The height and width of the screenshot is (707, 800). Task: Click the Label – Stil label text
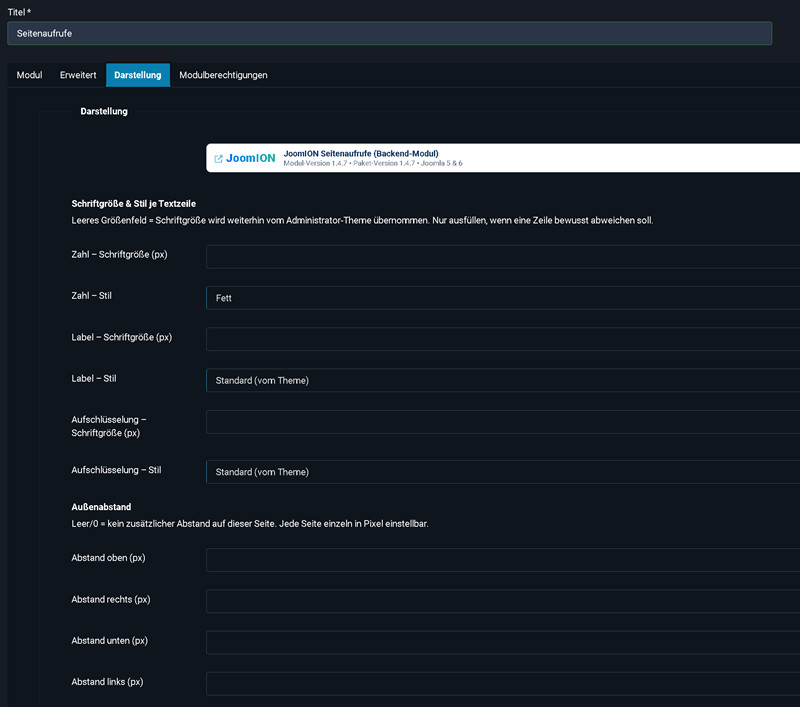pos(94,378)
